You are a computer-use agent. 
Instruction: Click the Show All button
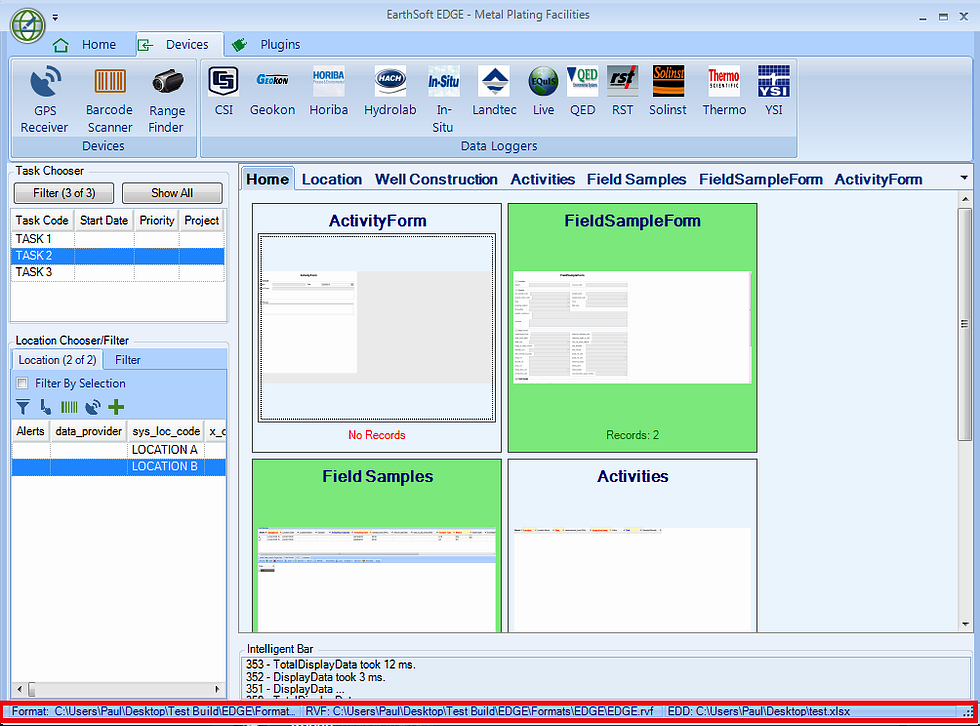pyautogui.click(x=172, y=193)
